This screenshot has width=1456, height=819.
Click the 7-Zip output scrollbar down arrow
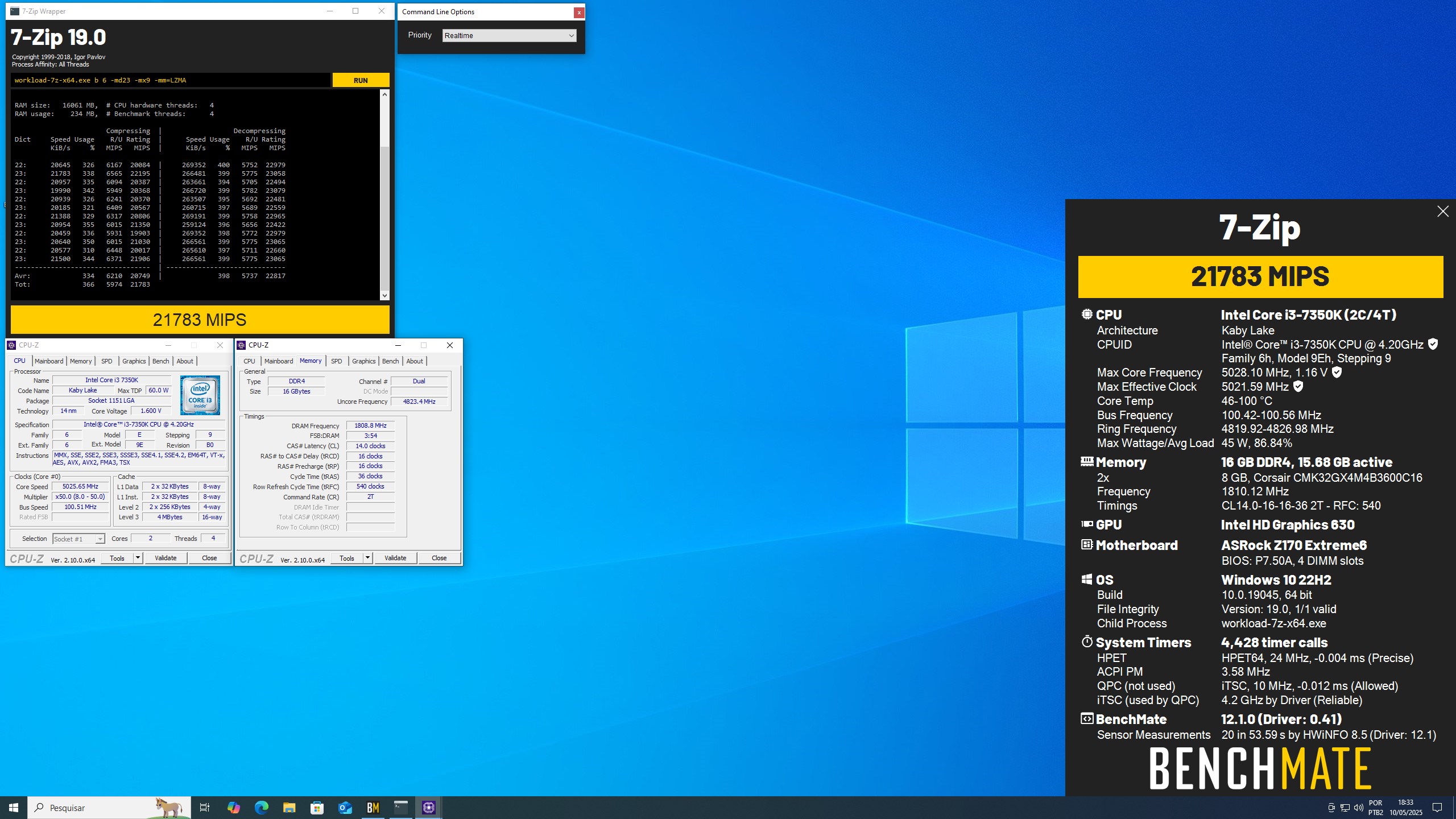[385, 295]
